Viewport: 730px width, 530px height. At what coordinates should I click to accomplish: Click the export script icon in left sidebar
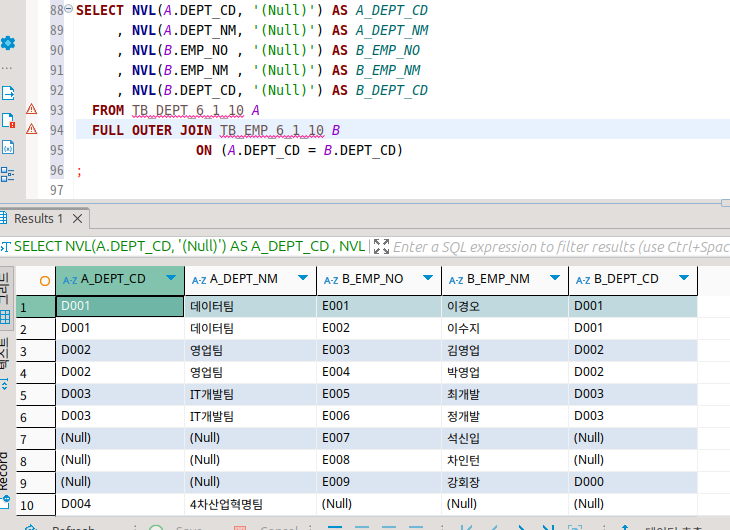coord(8,93)
